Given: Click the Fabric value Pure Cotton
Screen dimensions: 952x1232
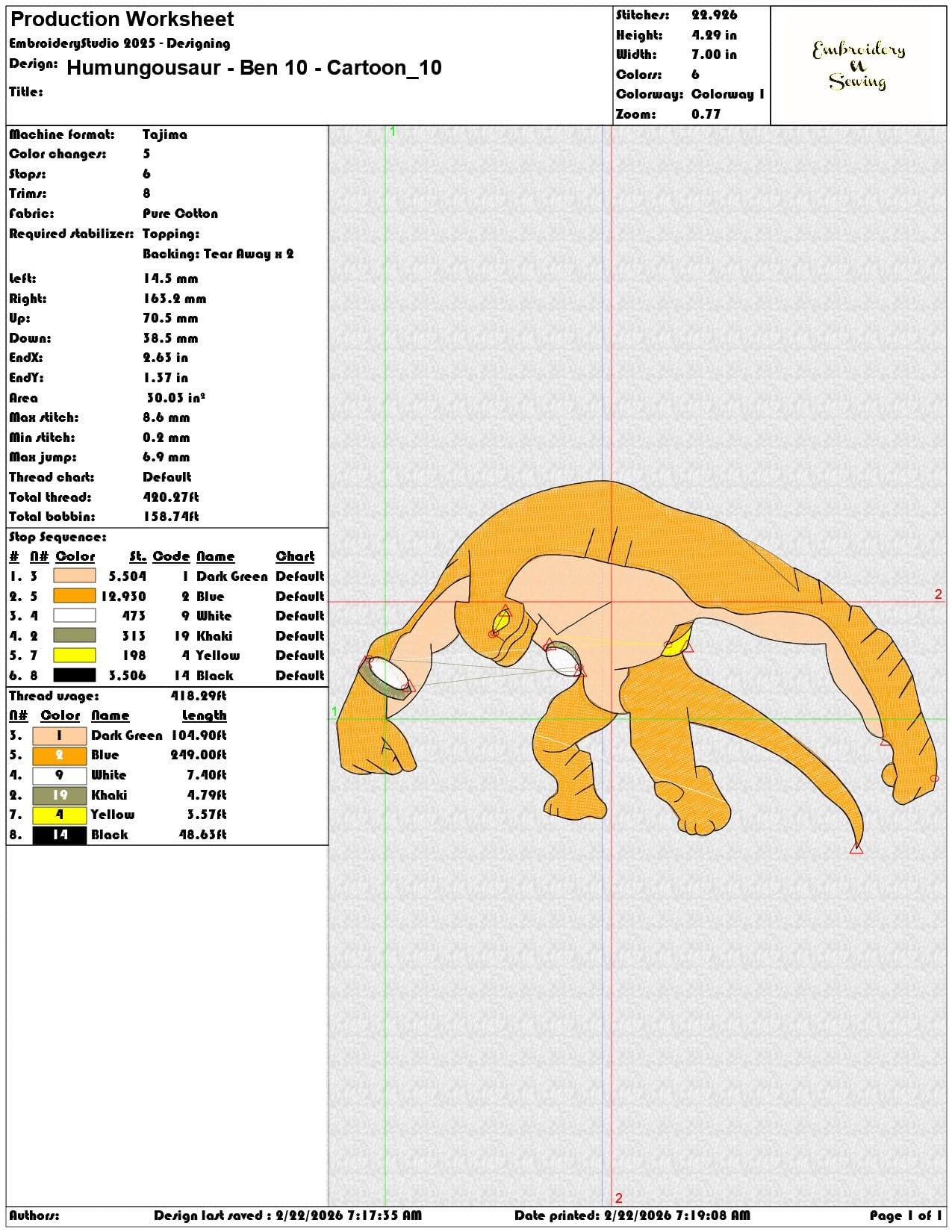Looking at the screenshot, I should 180,214.
